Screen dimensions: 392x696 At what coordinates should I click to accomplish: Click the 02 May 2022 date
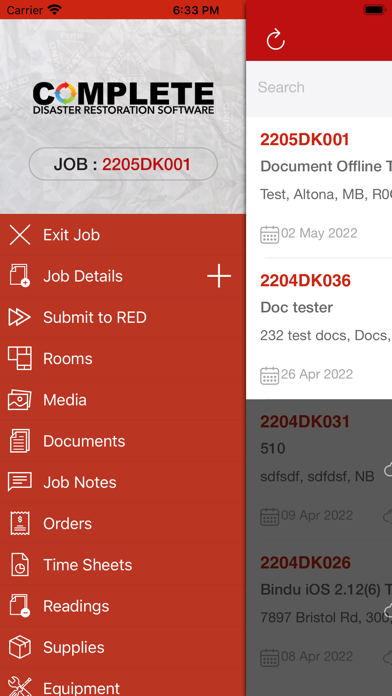pos(319,233)
